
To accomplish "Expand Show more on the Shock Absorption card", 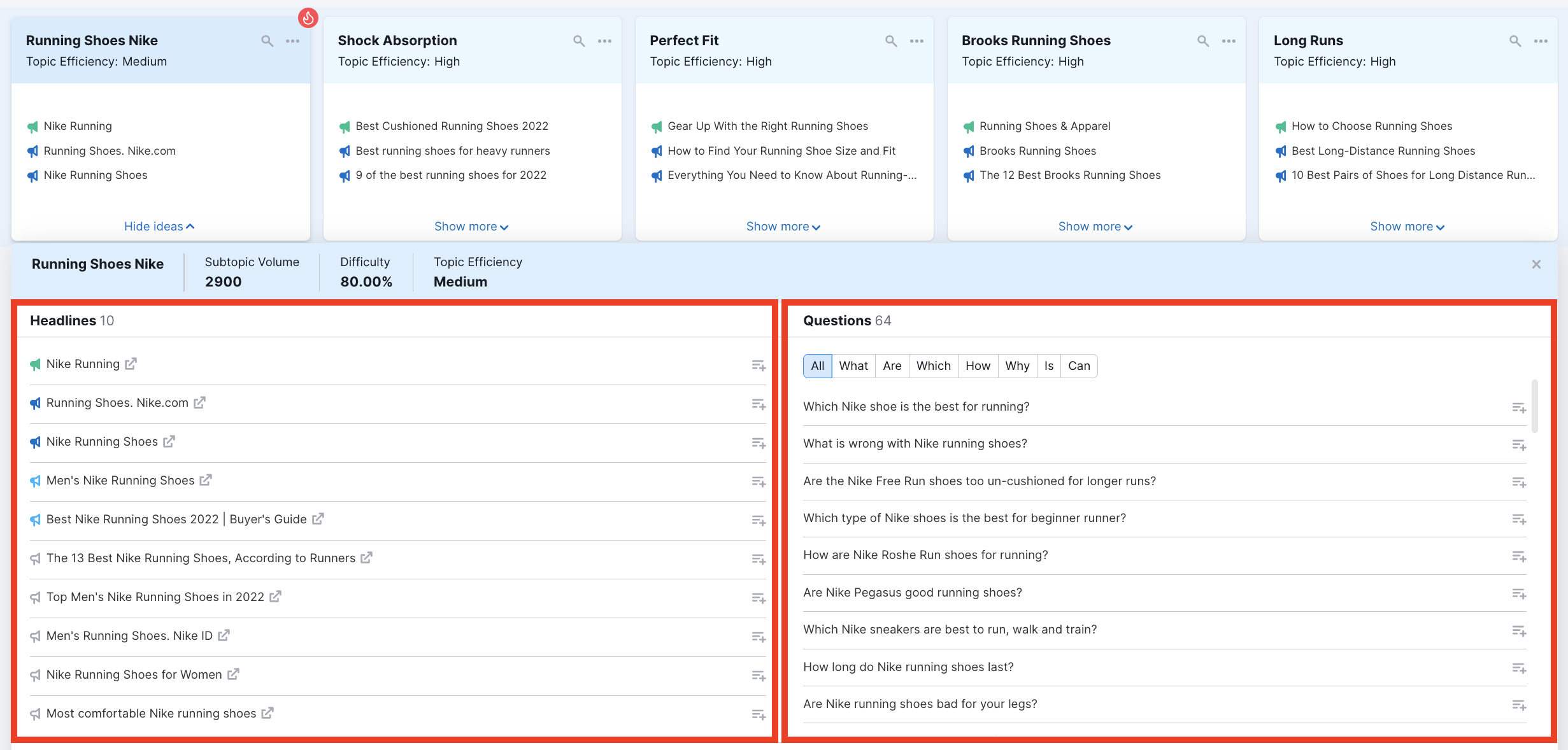I will 471,226.
